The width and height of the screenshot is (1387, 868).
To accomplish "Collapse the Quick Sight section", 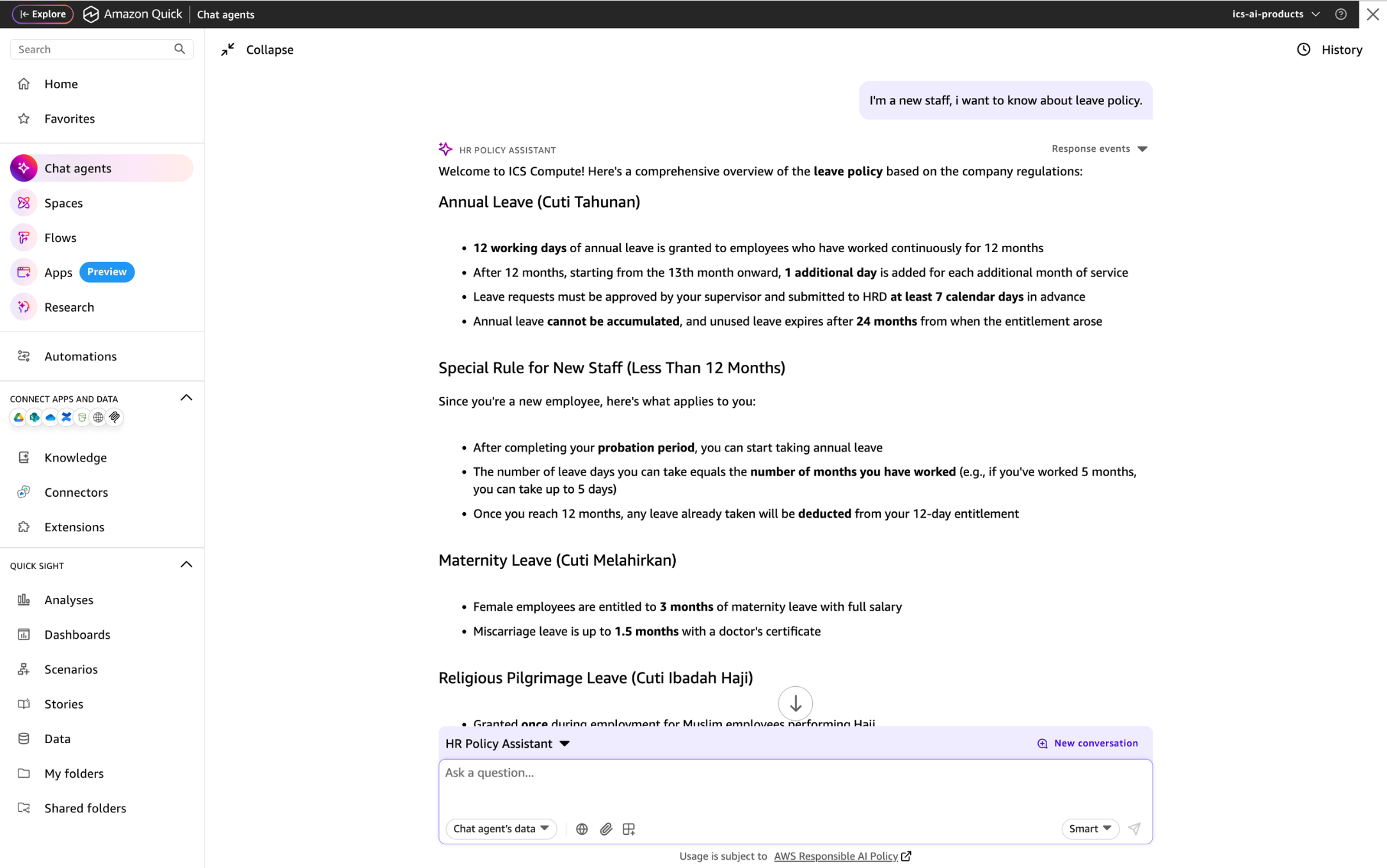I will coord(186,565).
